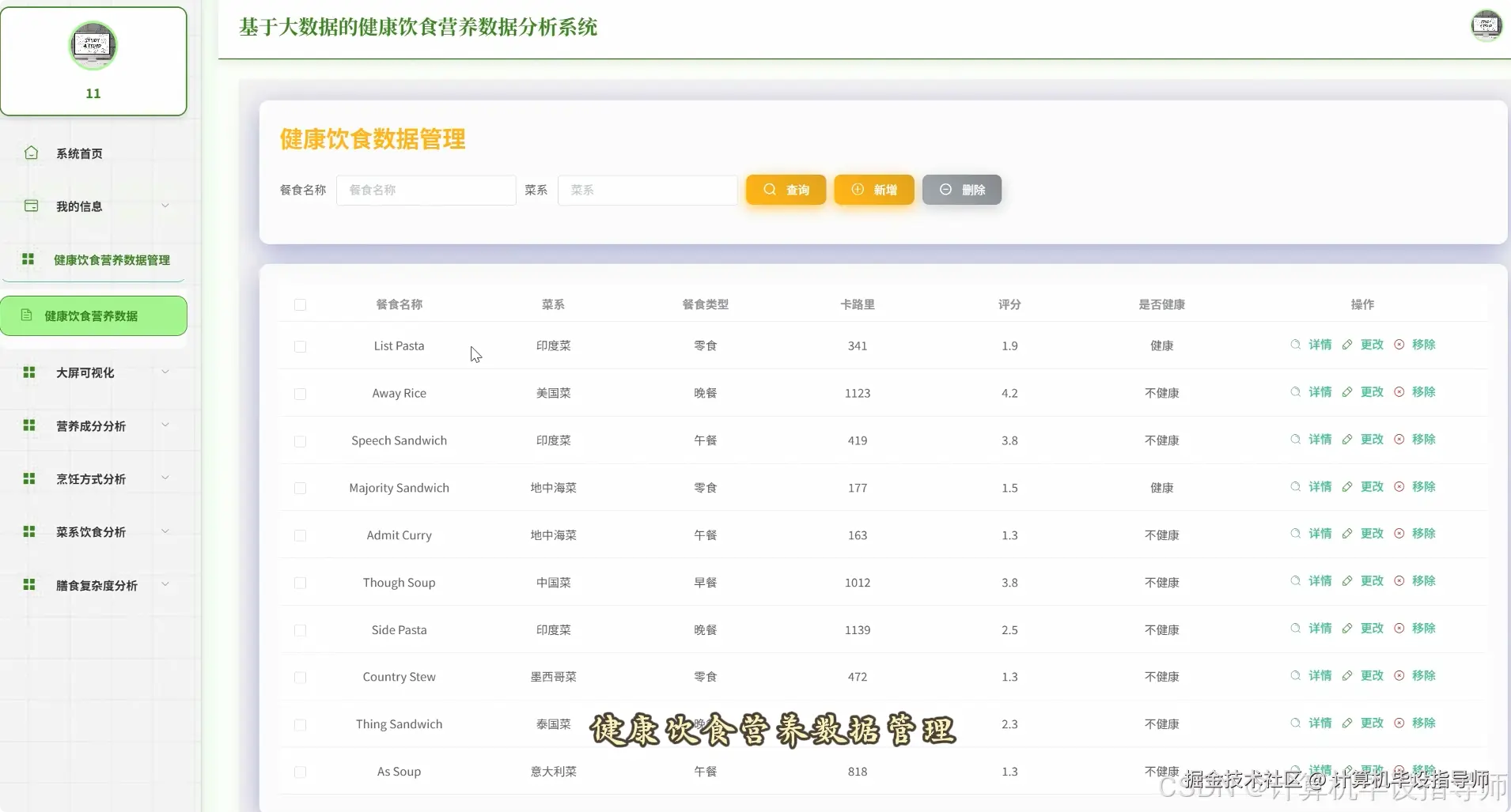
Task: Check the checkbox for Though Soup
Action: pos(300,584)
